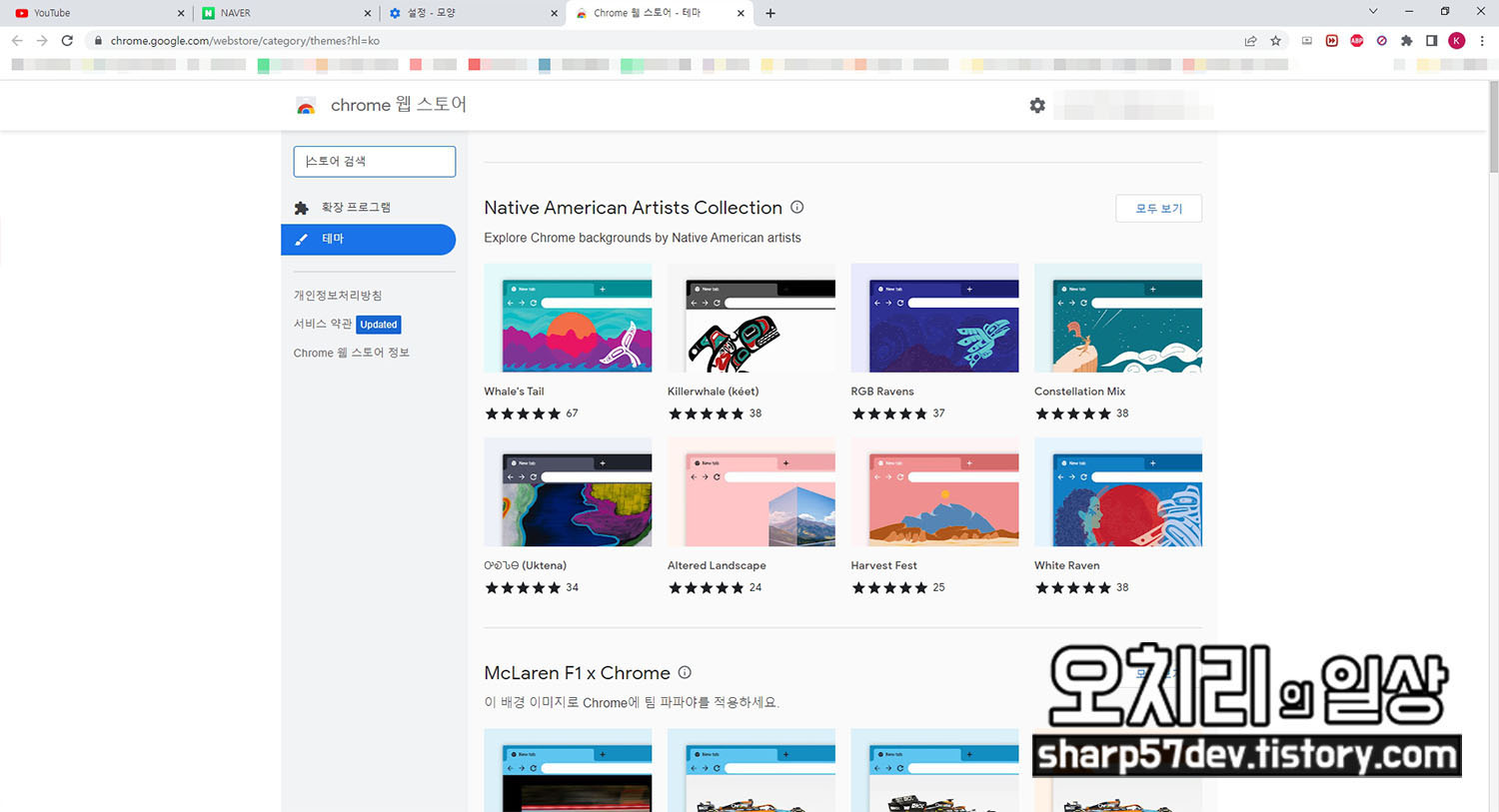
Task: Open Chrome 웹 스토어 정보 link
Action: coord(352,353)
